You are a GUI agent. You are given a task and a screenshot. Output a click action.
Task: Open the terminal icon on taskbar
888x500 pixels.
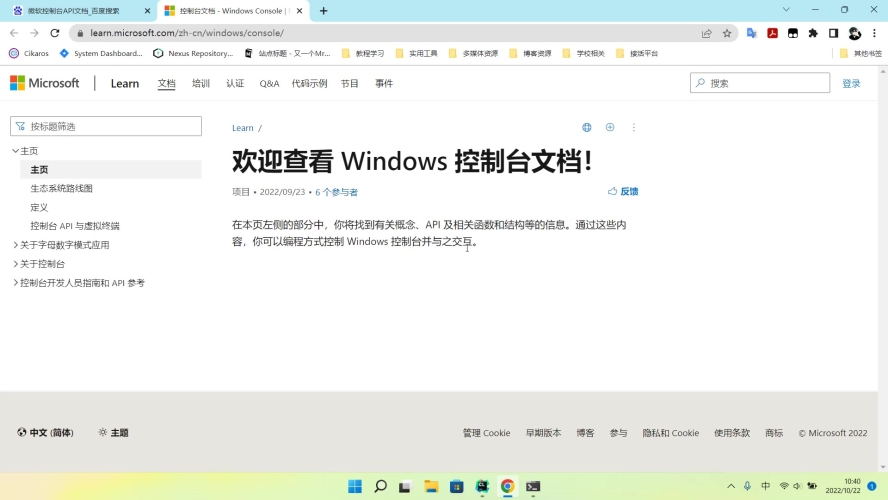(x=533, y=486)
